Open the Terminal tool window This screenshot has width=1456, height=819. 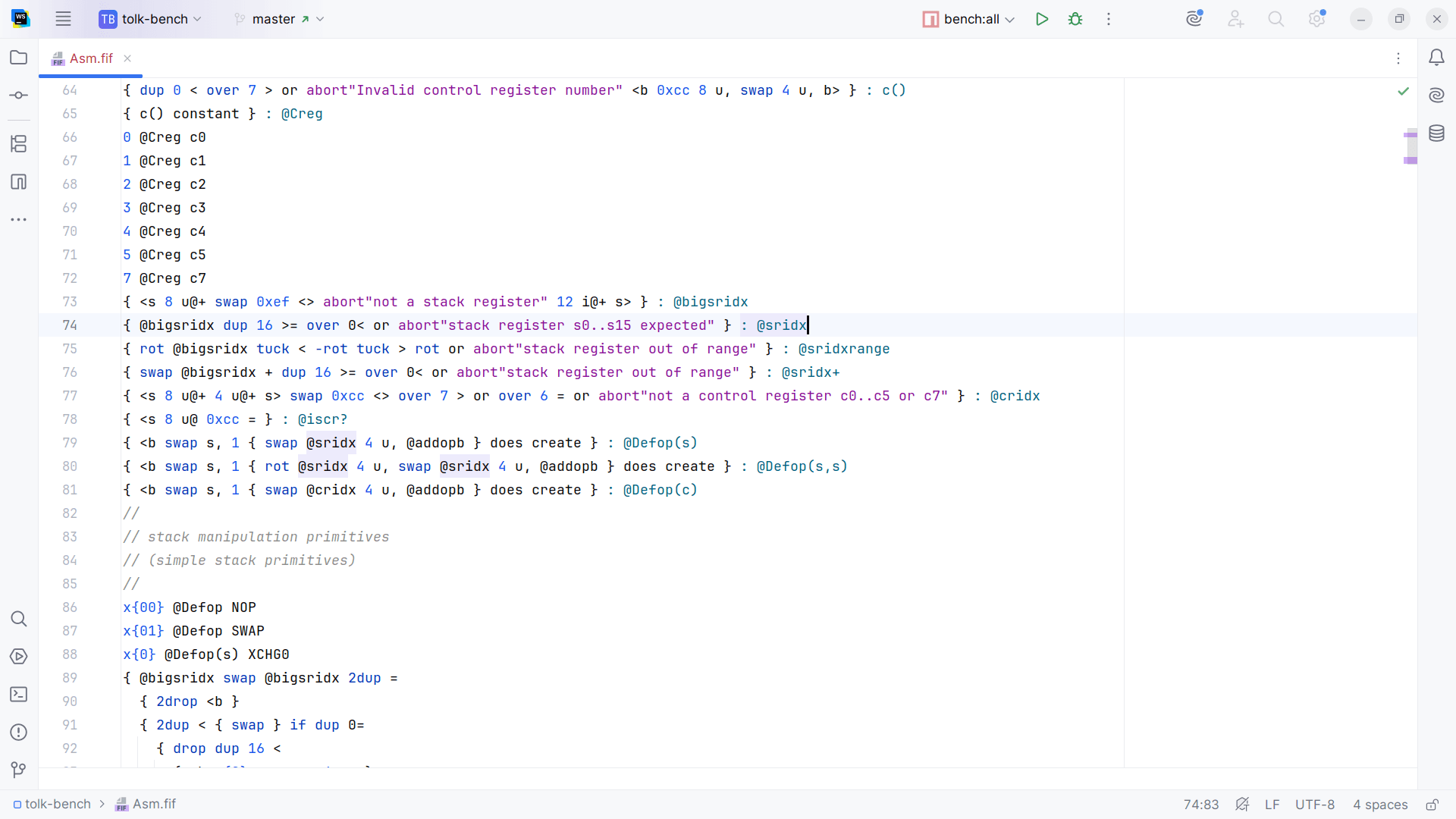[x=19, y=695]
